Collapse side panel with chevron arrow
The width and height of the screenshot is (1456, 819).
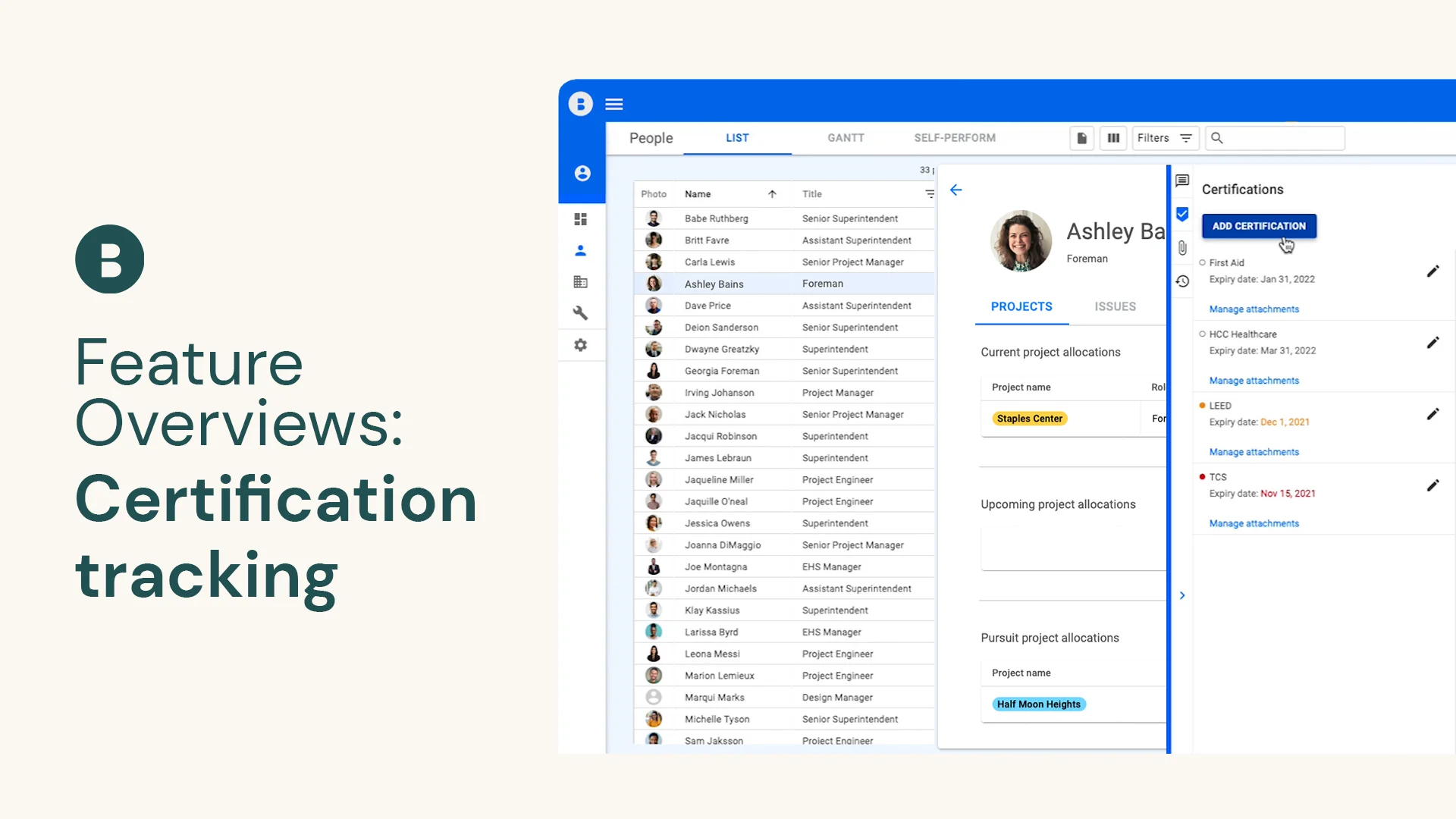click(1182, 595)
